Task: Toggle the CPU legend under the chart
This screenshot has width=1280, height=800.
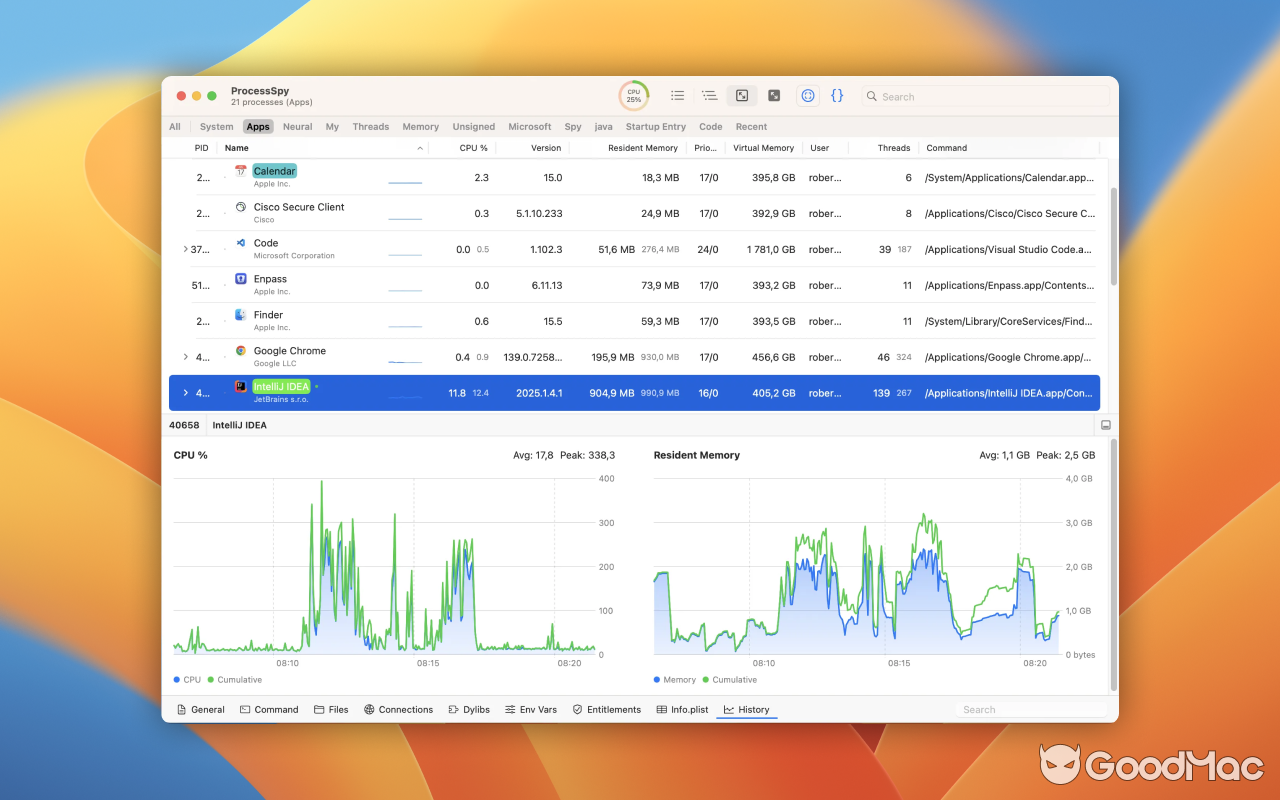Action: point(187,679)
